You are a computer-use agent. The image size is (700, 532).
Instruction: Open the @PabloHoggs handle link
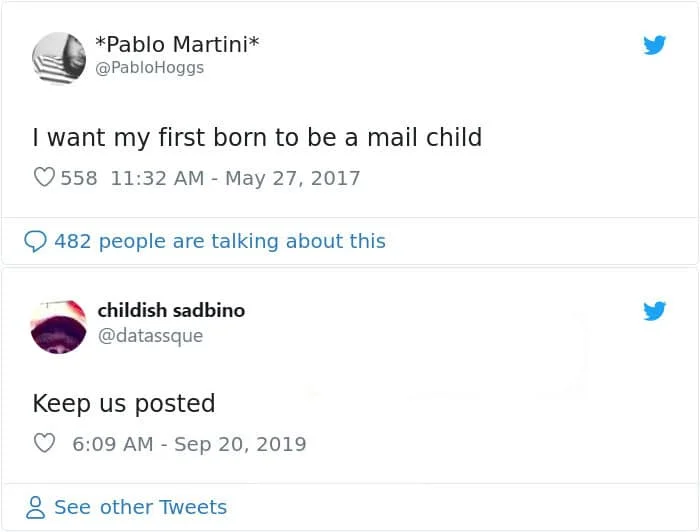point(148,69)
